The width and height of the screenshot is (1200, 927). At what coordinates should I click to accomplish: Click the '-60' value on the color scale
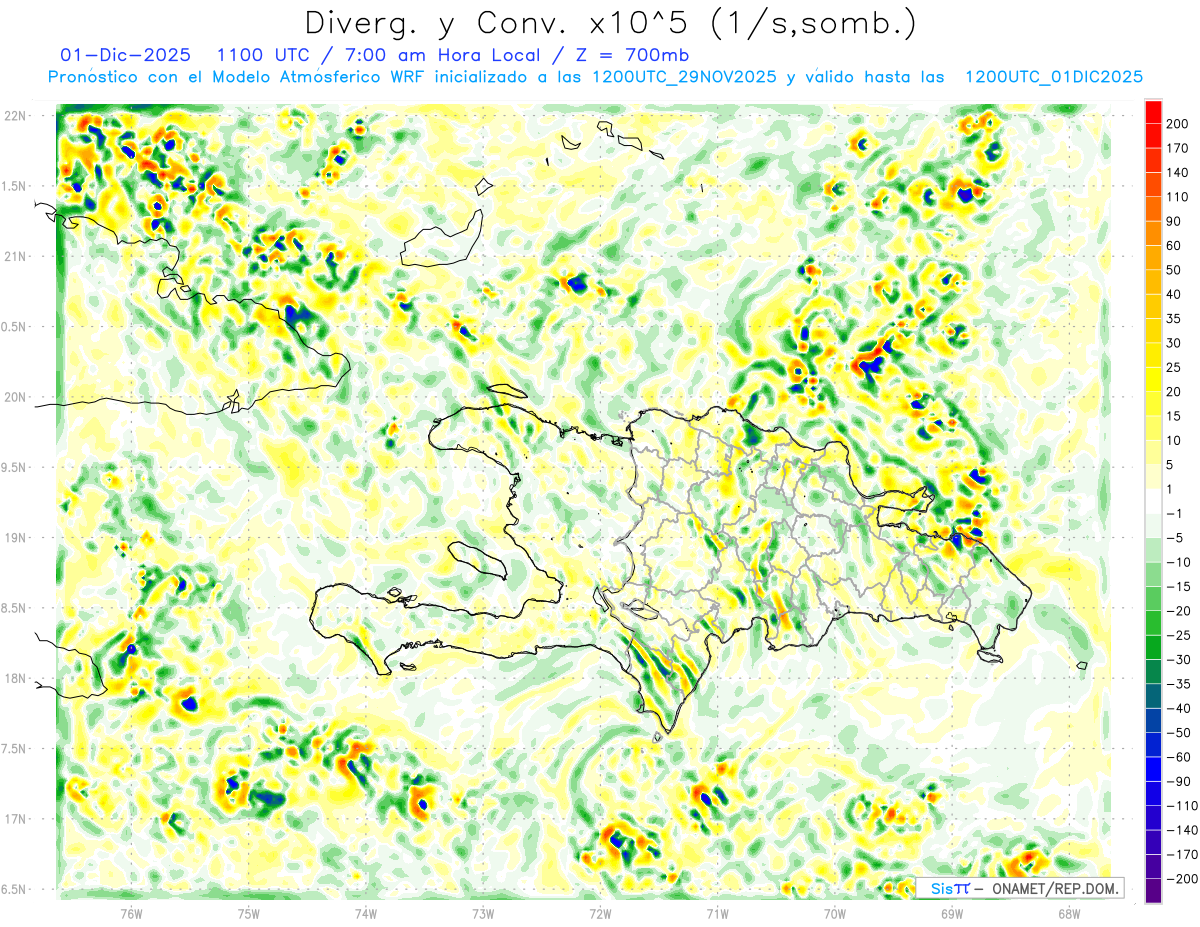1178,757
